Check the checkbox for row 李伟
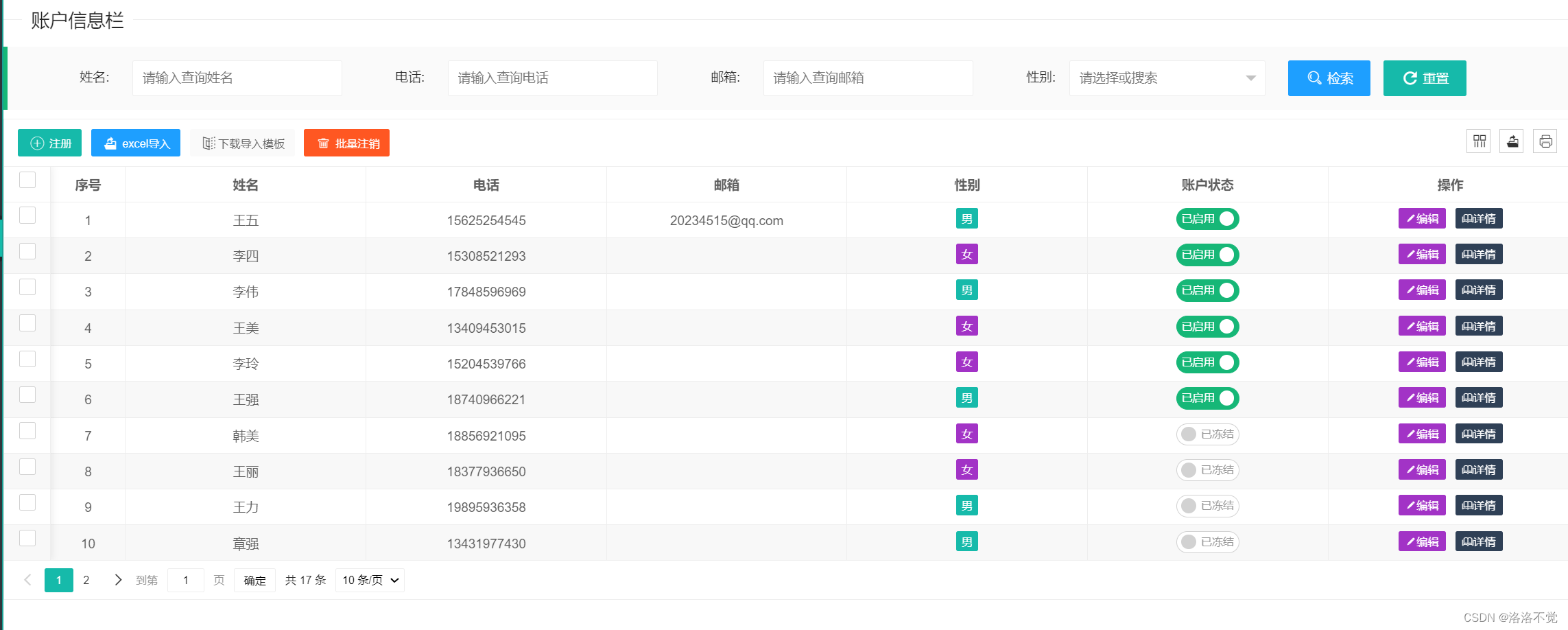 coord(27,287)
